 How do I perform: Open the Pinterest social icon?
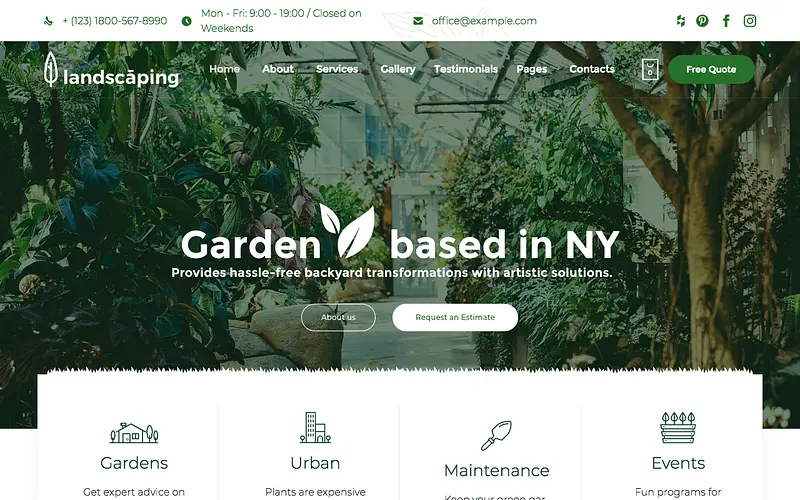coord(703,21)
